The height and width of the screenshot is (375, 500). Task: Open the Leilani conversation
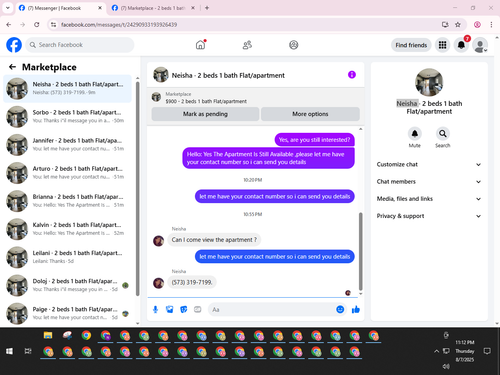[x=67, y=257]
